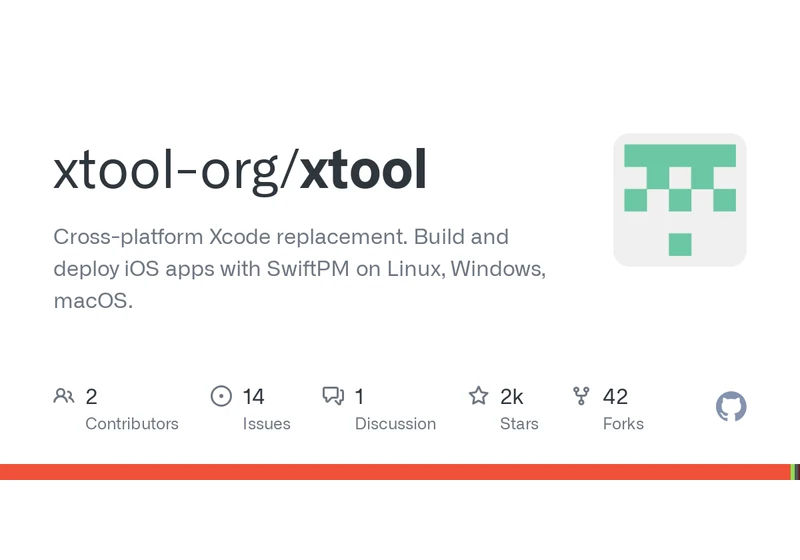Viewport: 800px width, 560px height.
Task: Click the 'Discussion' label
Action: point(395,424)
